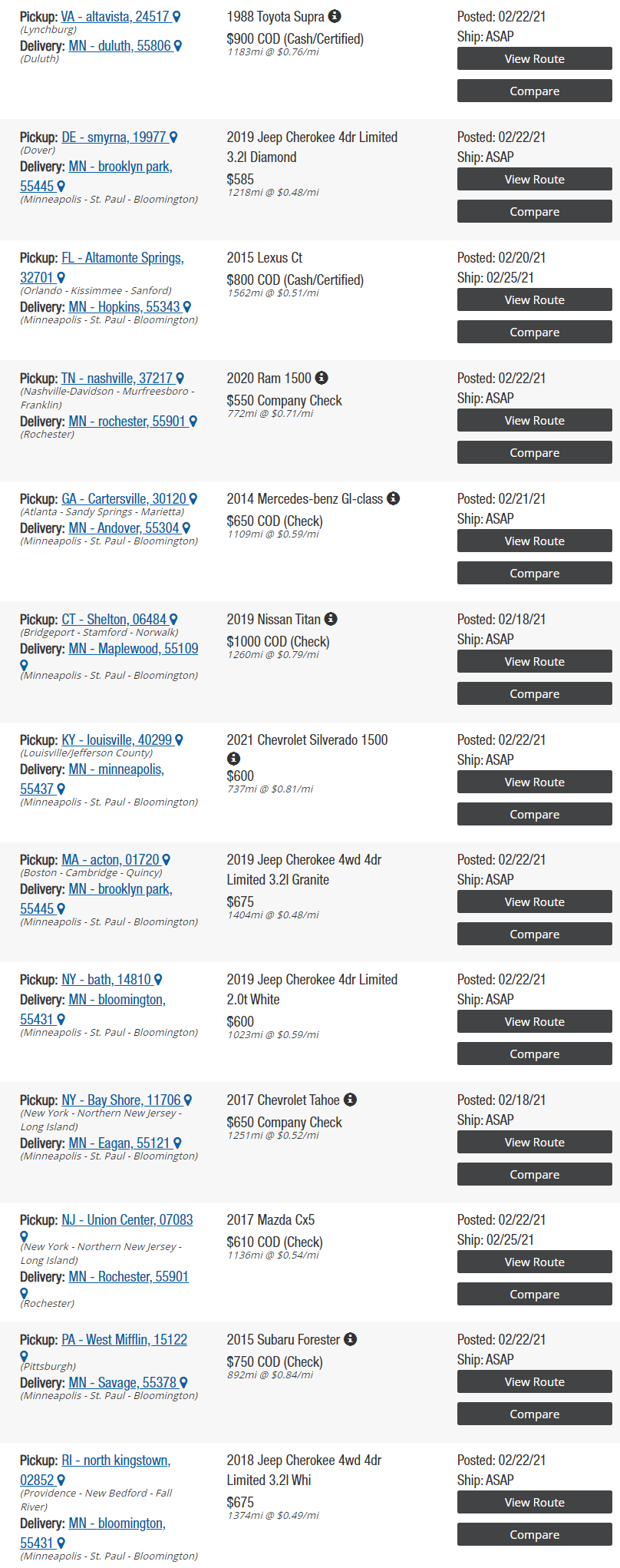This screenshot has height=1568, width=620.
Task: Click info icon beside 2014 Mercedes-benz Gl-class
Action: 393,498
